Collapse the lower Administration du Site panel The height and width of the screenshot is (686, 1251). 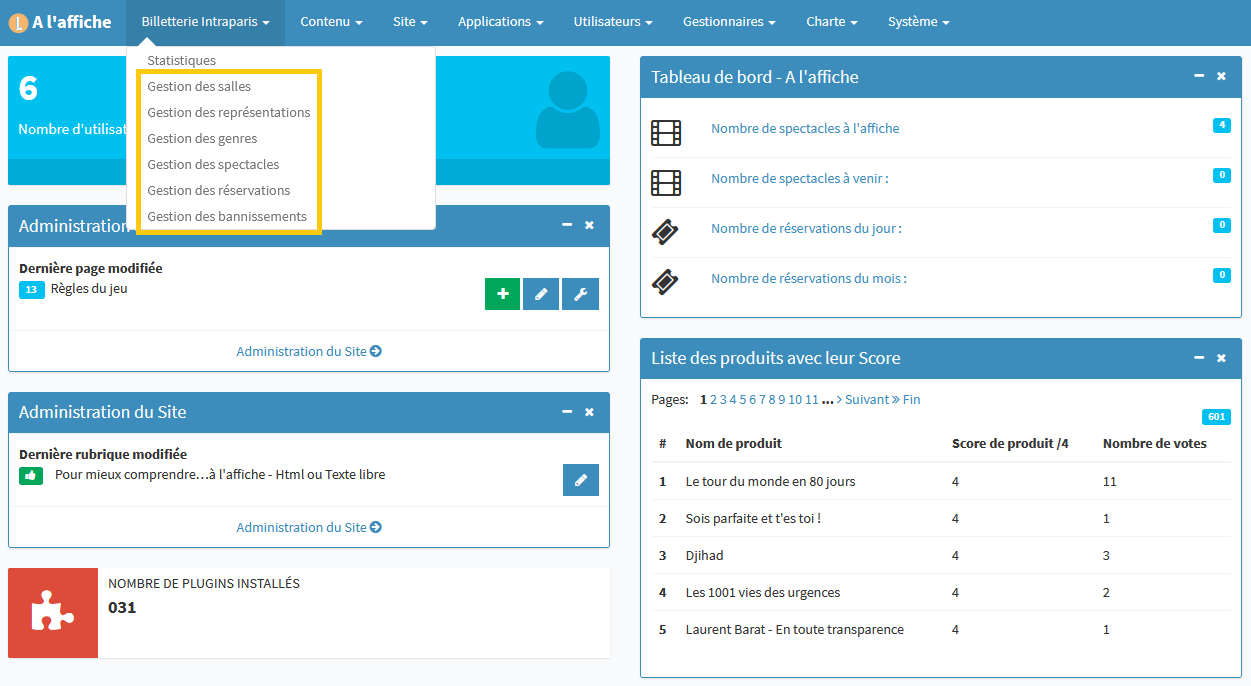click(x=567, y=411)
